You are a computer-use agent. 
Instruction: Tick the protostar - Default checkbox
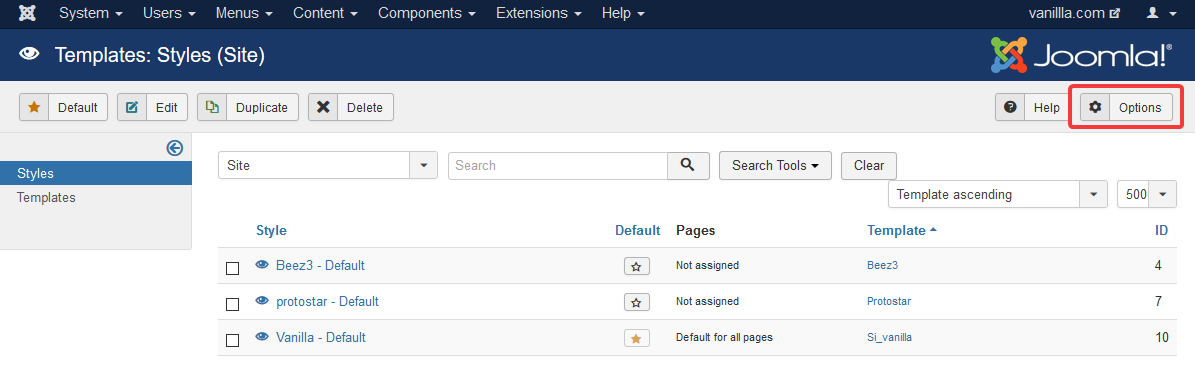coord(232,304)
